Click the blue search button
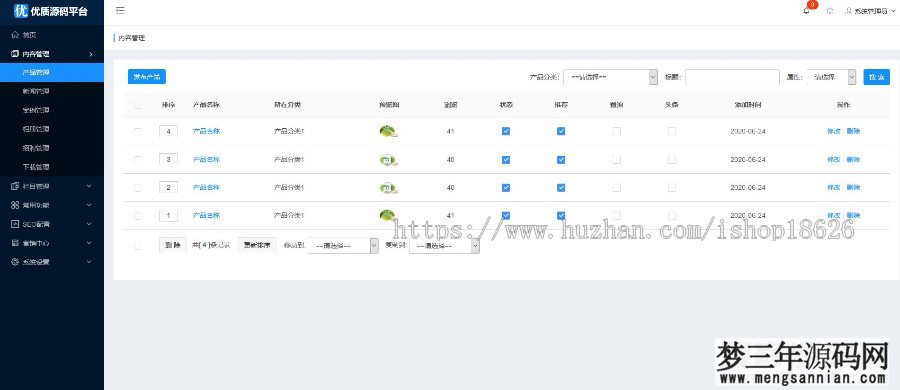 pyautogui.click(x=876, y=77)
